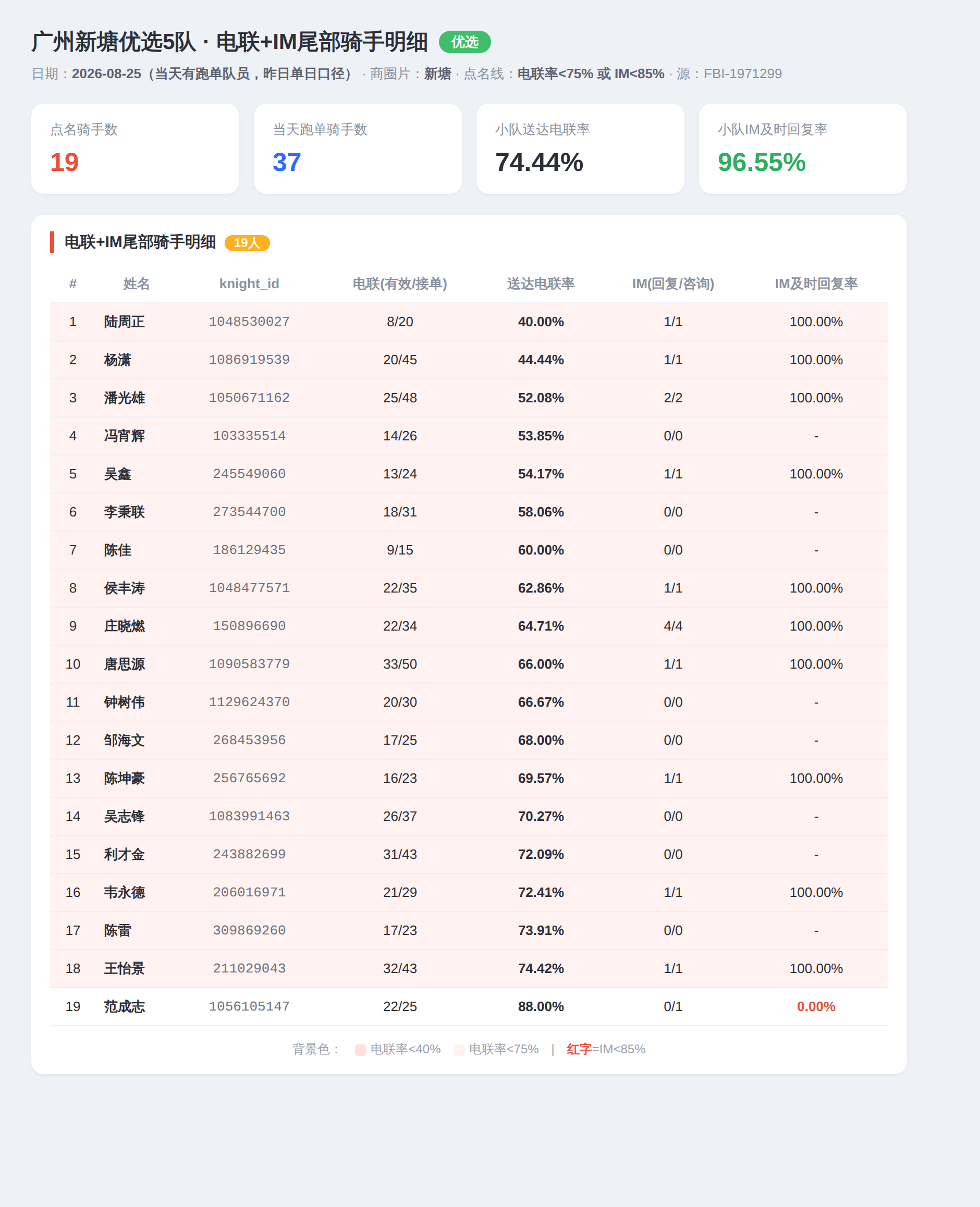Click the 33/50 call count cell
Screen dimensions: 980x1207
click(400, 664)
